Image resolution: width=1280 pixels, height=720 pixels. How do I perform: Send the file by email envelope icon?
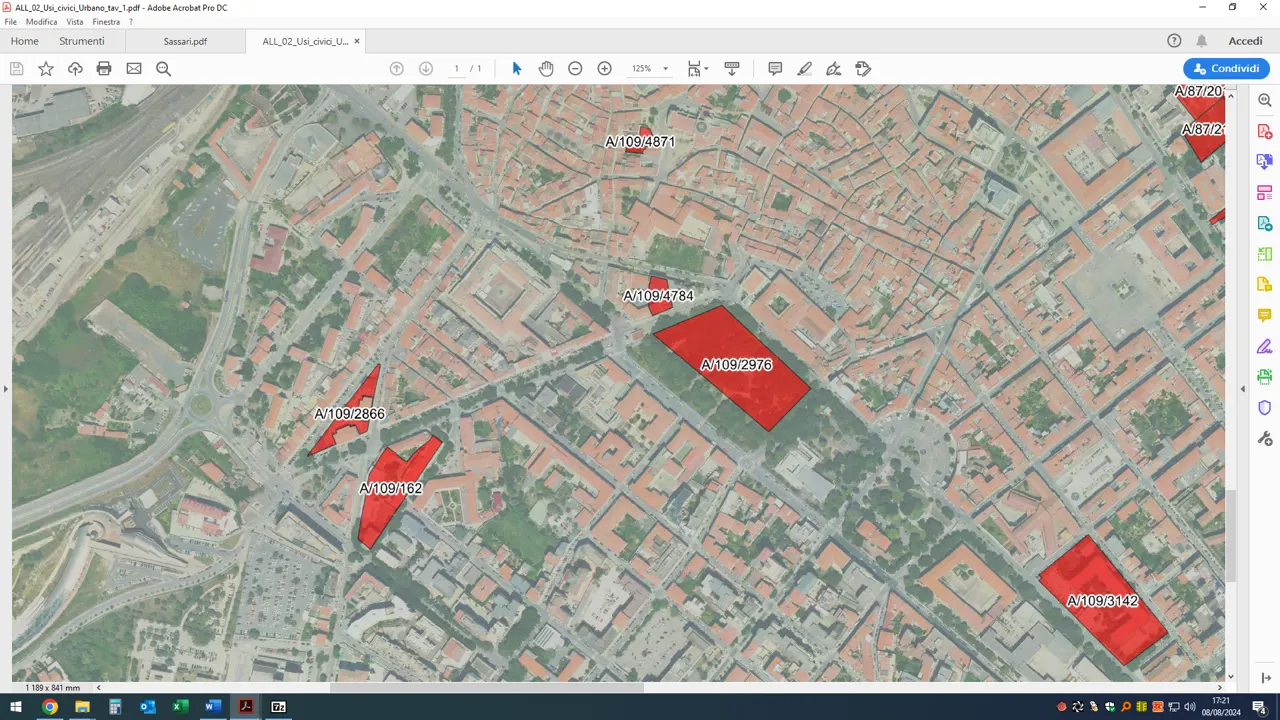(134, 69)
